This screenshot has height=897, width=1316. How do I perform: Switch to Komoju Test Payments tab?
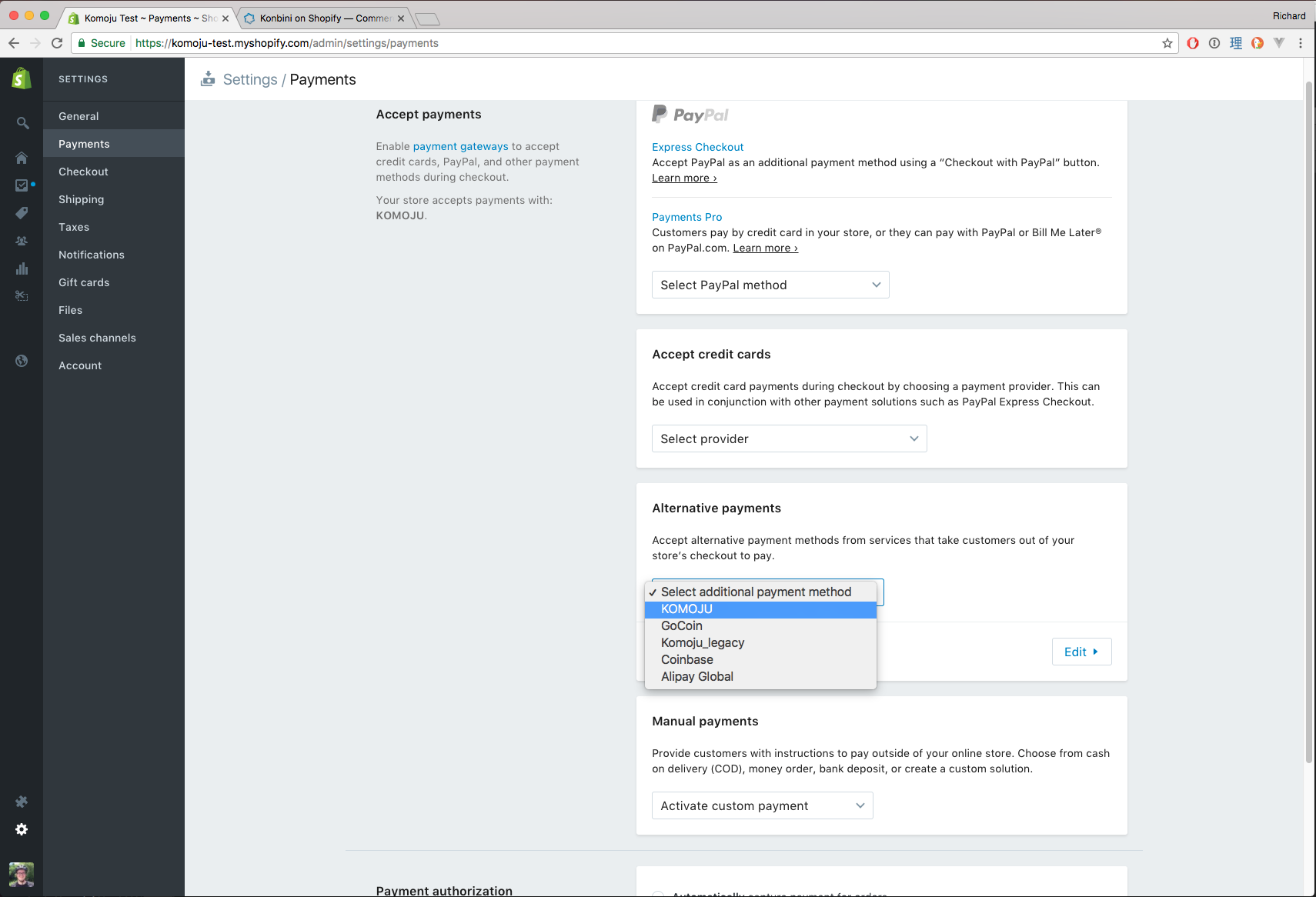[x=148, y=18]
